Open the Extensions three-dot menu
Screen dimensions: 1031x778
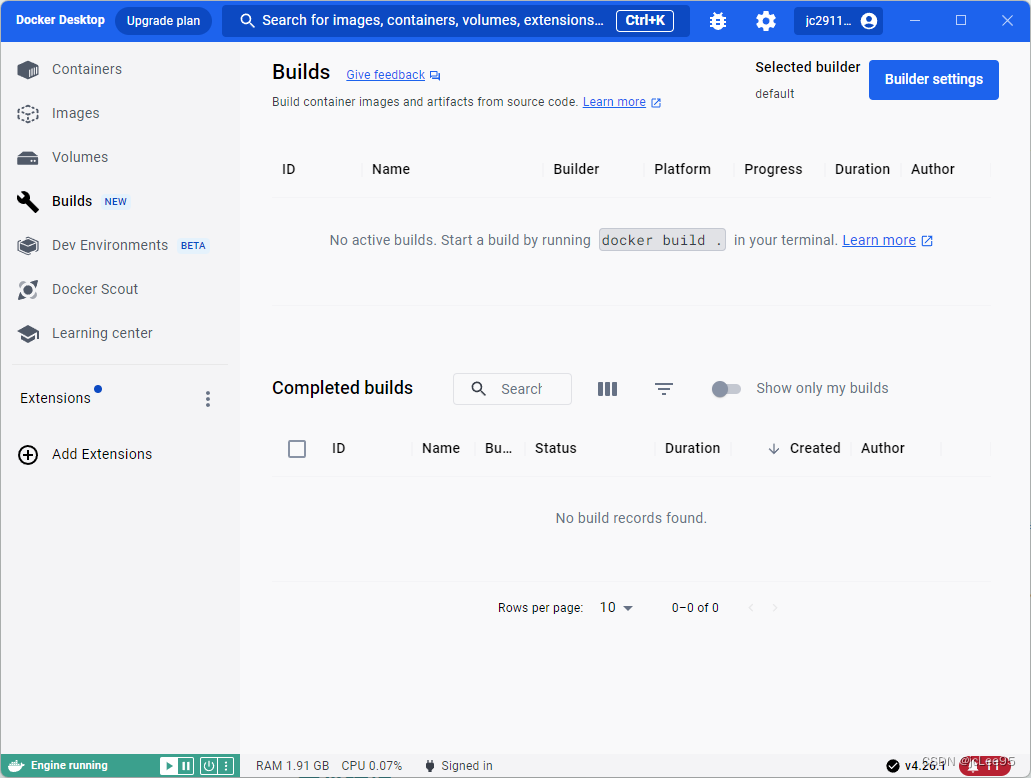(x=208, y=399)
